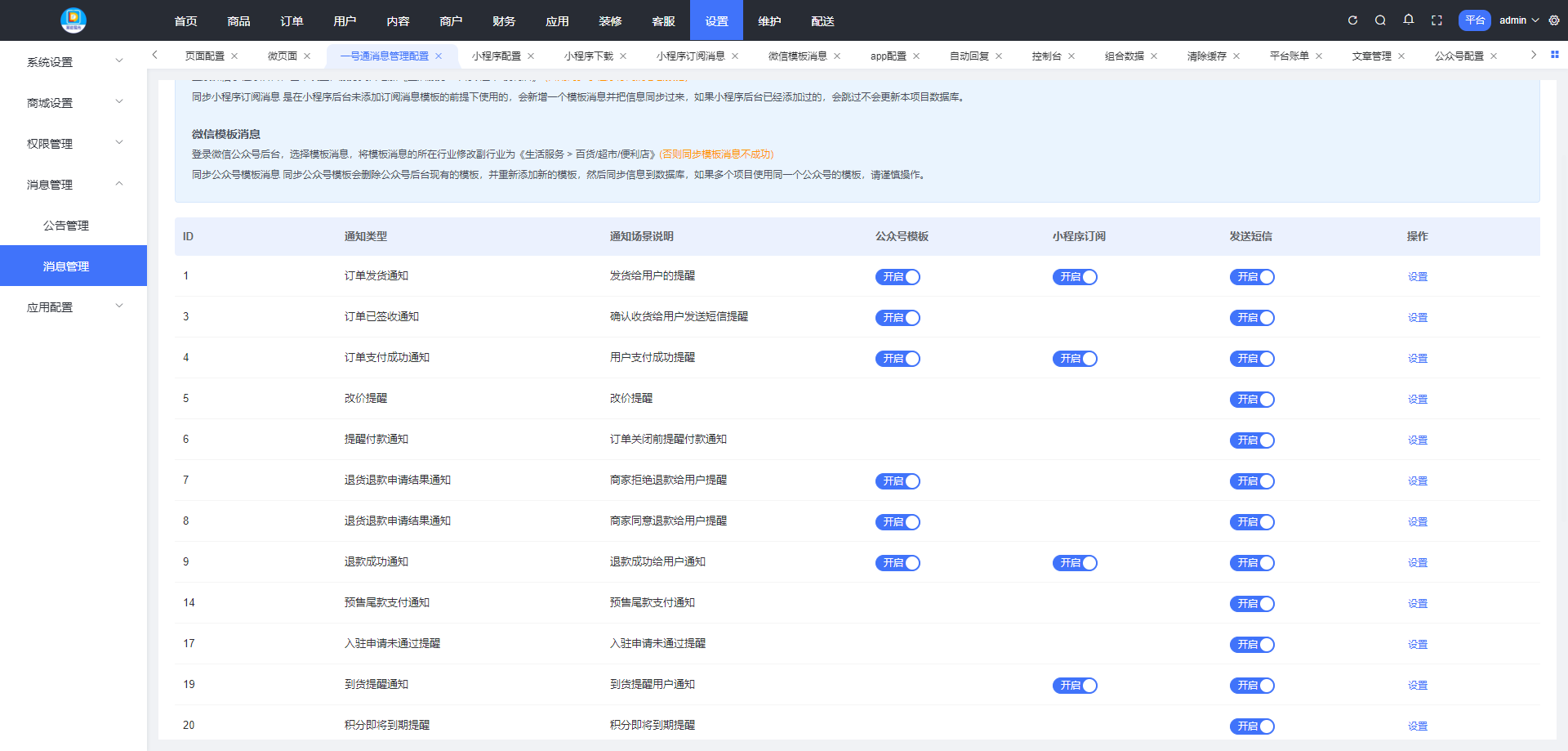
Task: Open the tab grid menu icon
Action: [1555, 55]
